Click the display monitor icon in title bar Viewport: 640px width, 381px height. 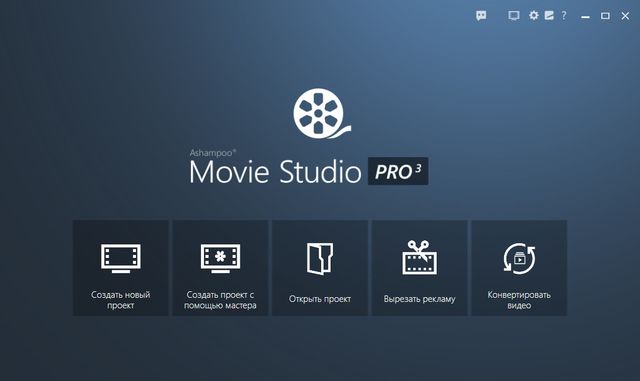tap(514, 16)
